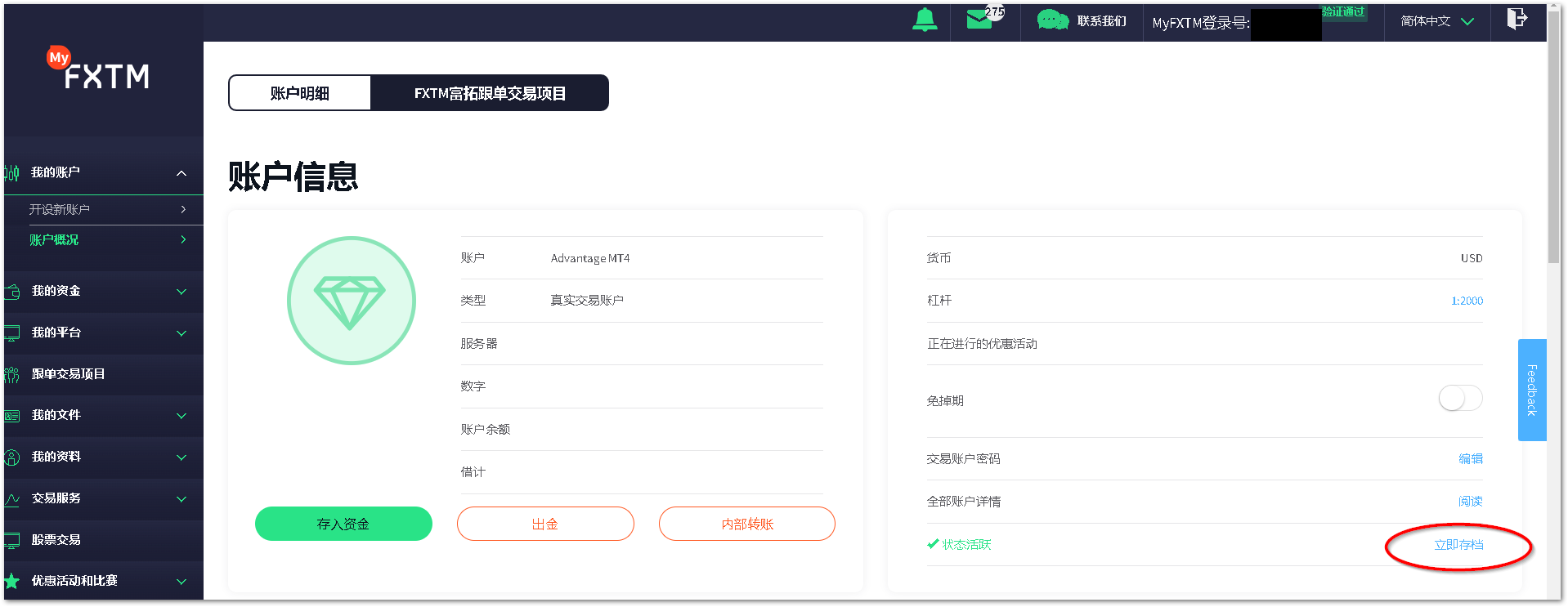
Task: Expand the 我的资金 menu chevron
Action: pos(181,292)
